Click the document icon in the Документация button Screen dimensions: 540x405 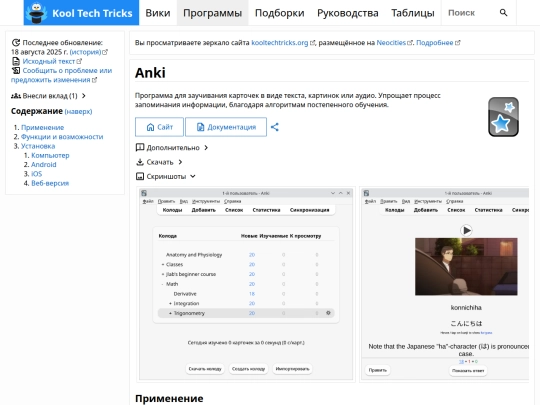point(200,127)
